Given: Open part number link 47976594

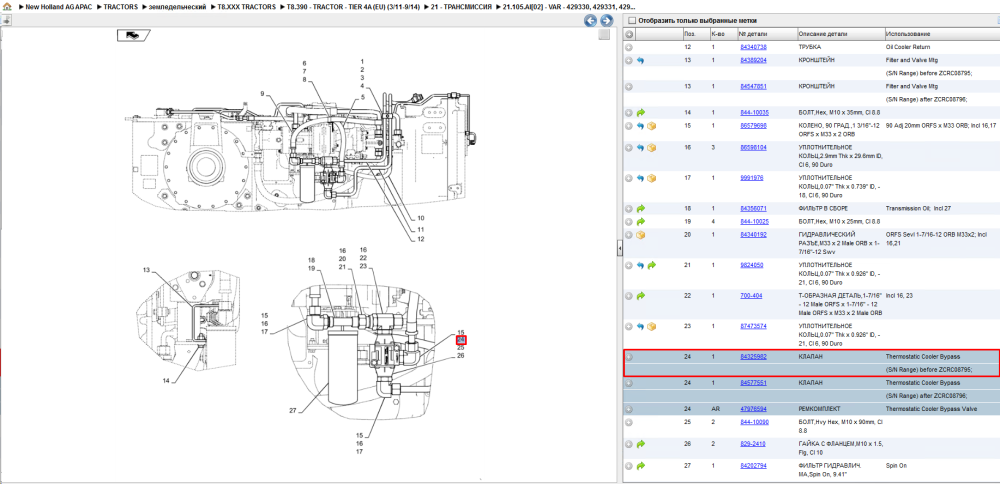Looking at the screenshot, I should tap(753, 409).
